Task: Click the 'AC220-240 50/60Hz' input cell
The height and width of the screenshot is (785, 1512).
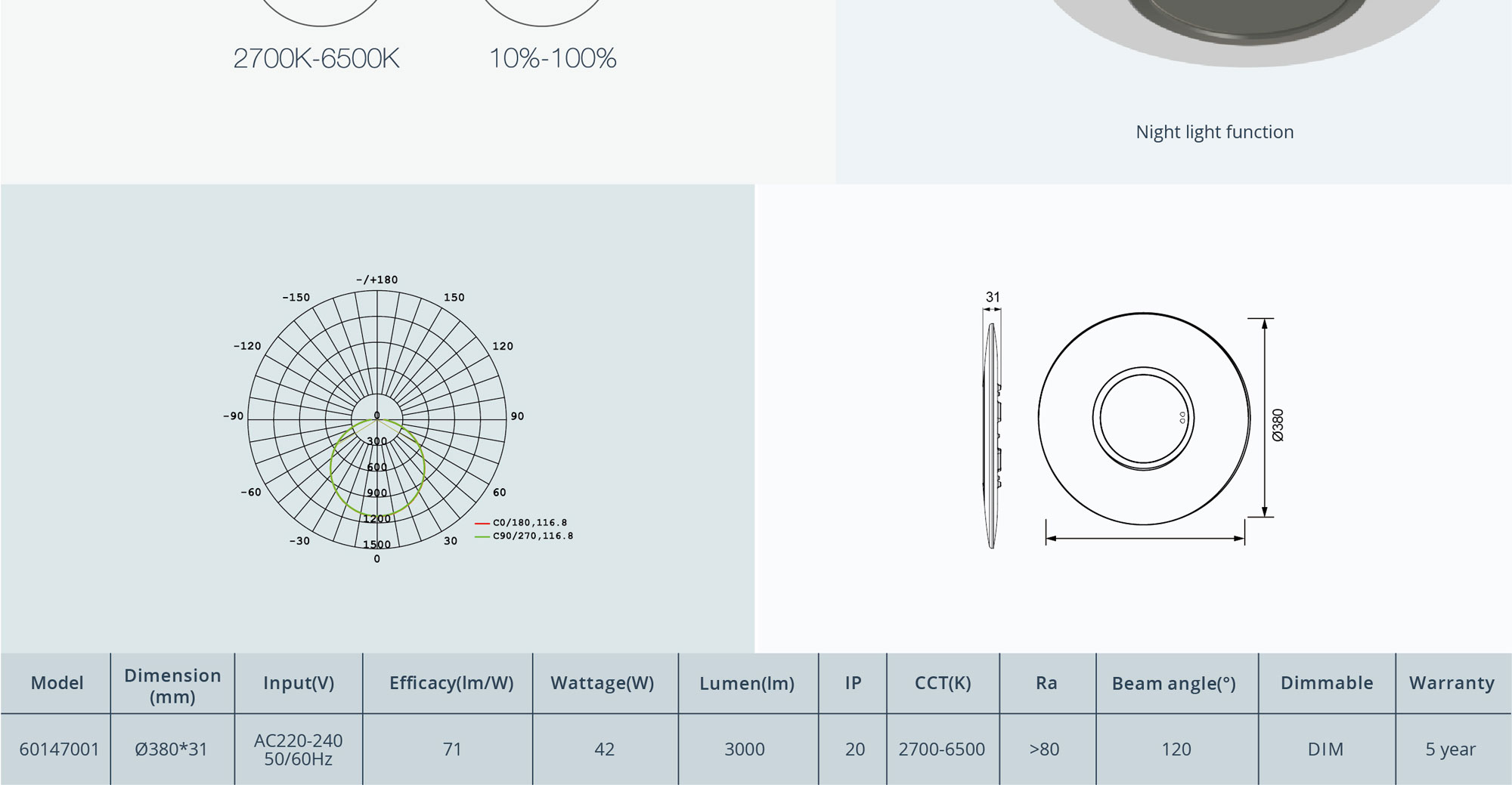Action: point(299,749)
